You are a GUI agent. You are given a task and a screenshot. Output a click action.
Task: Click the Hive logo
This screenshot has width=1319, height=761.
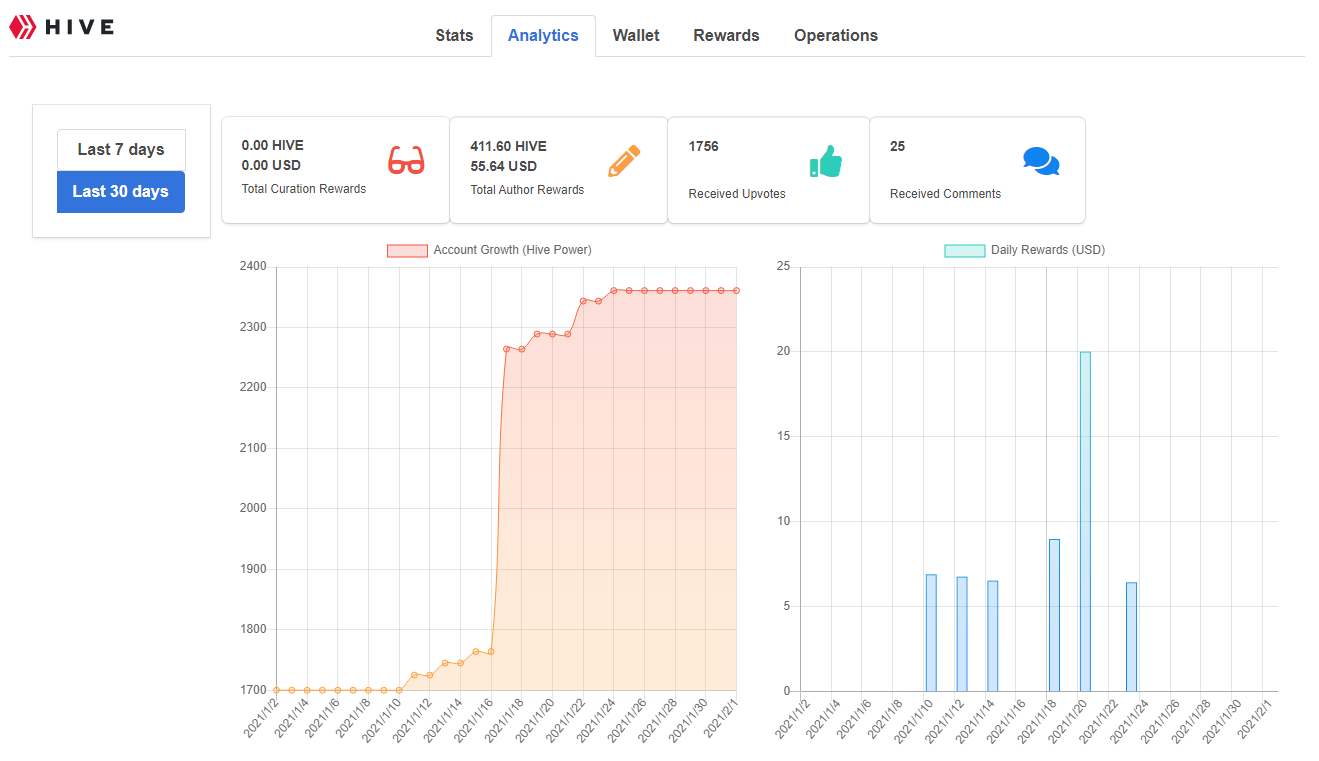(61, 27)
